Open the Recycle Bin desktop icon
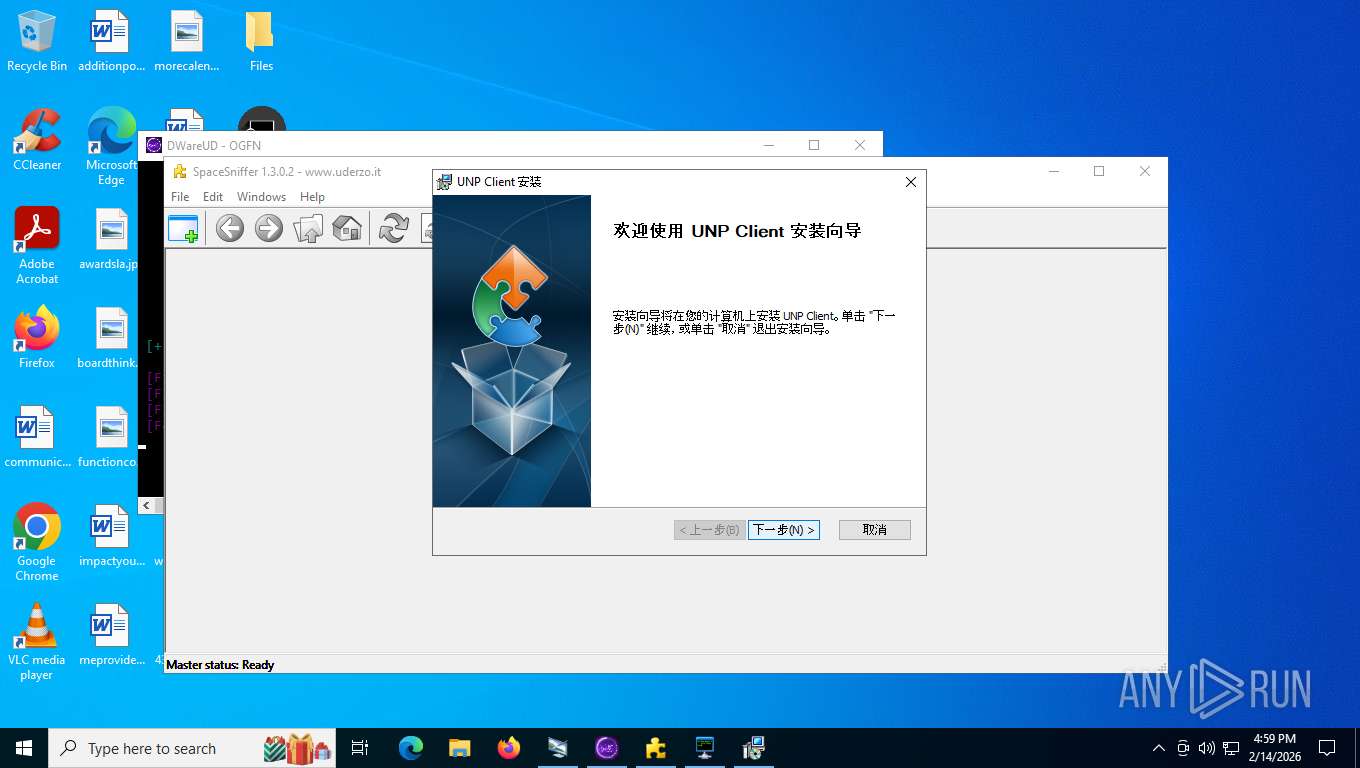The image size is (1360, 768). click(x=37, y=42)
